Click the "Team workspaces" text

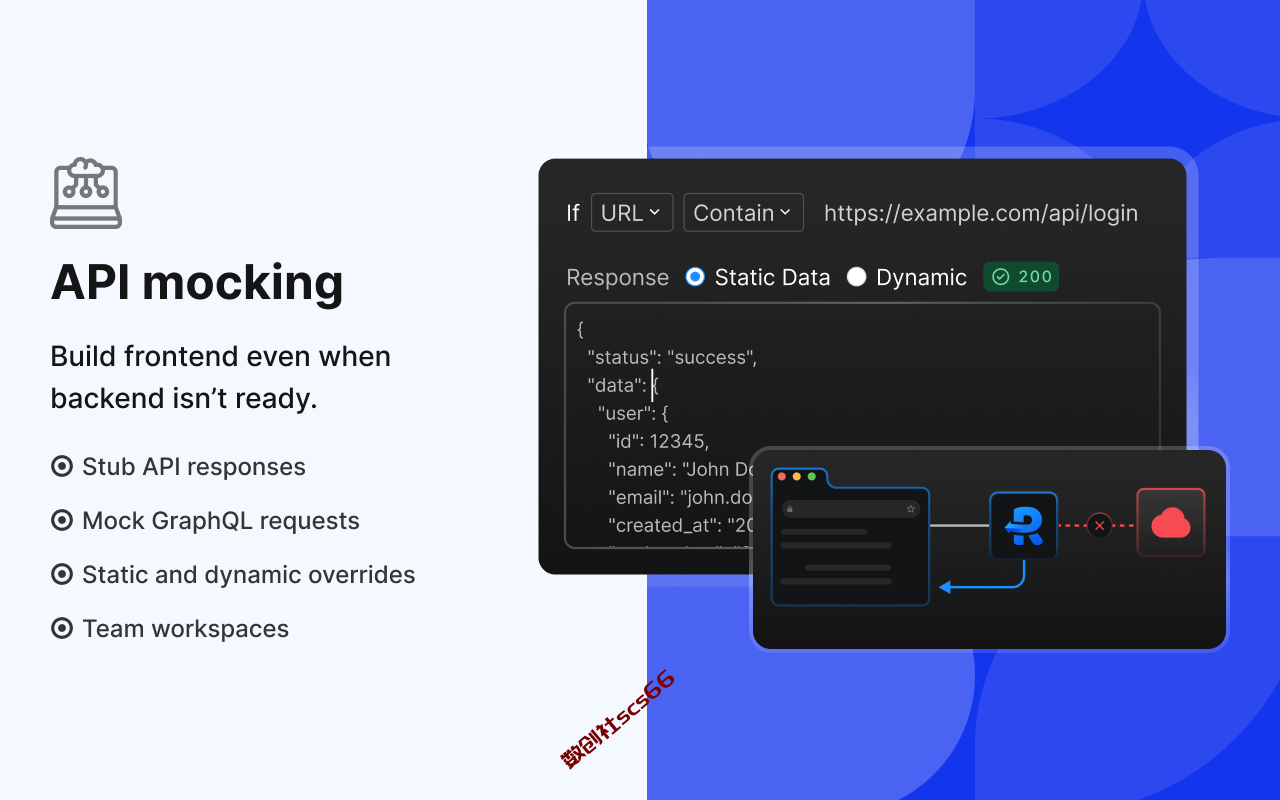click(186, 629)
